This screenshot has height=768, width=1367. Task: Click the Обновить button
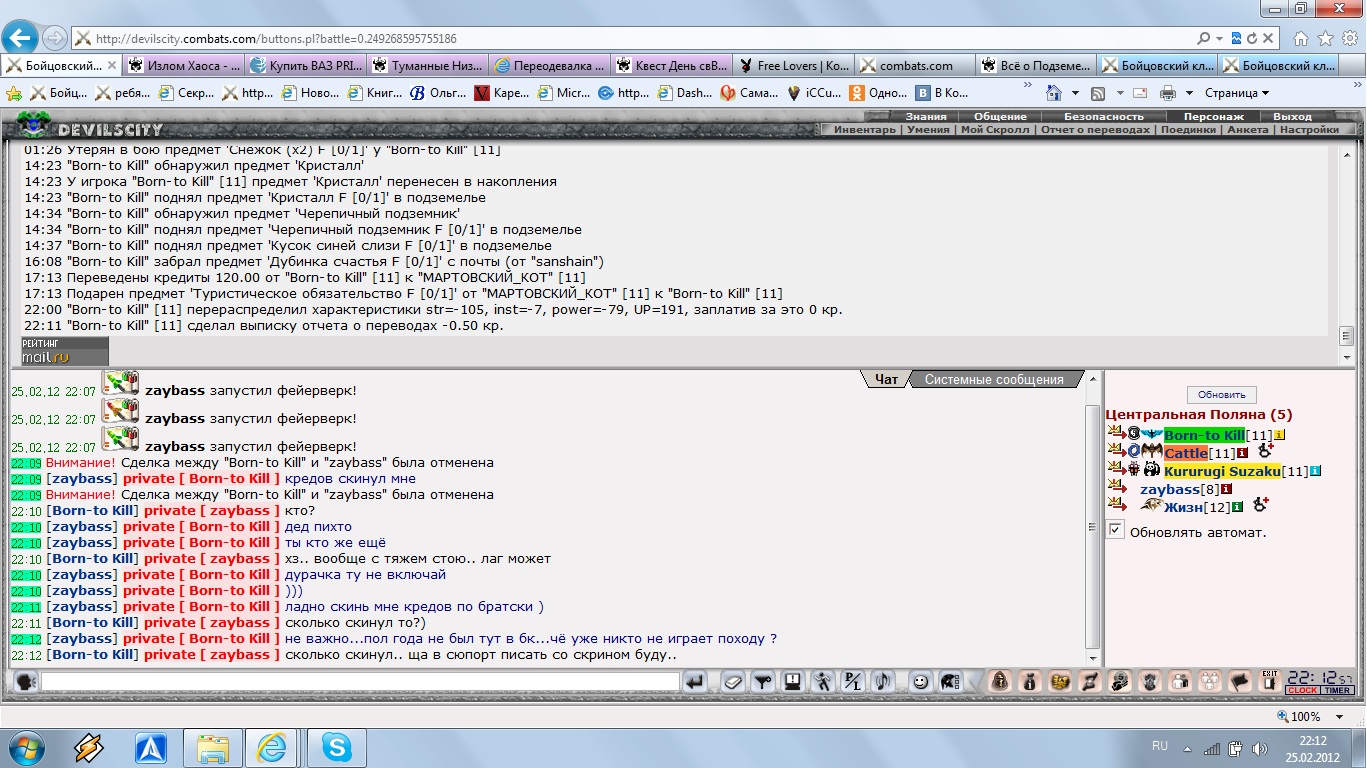[1222, 394]
